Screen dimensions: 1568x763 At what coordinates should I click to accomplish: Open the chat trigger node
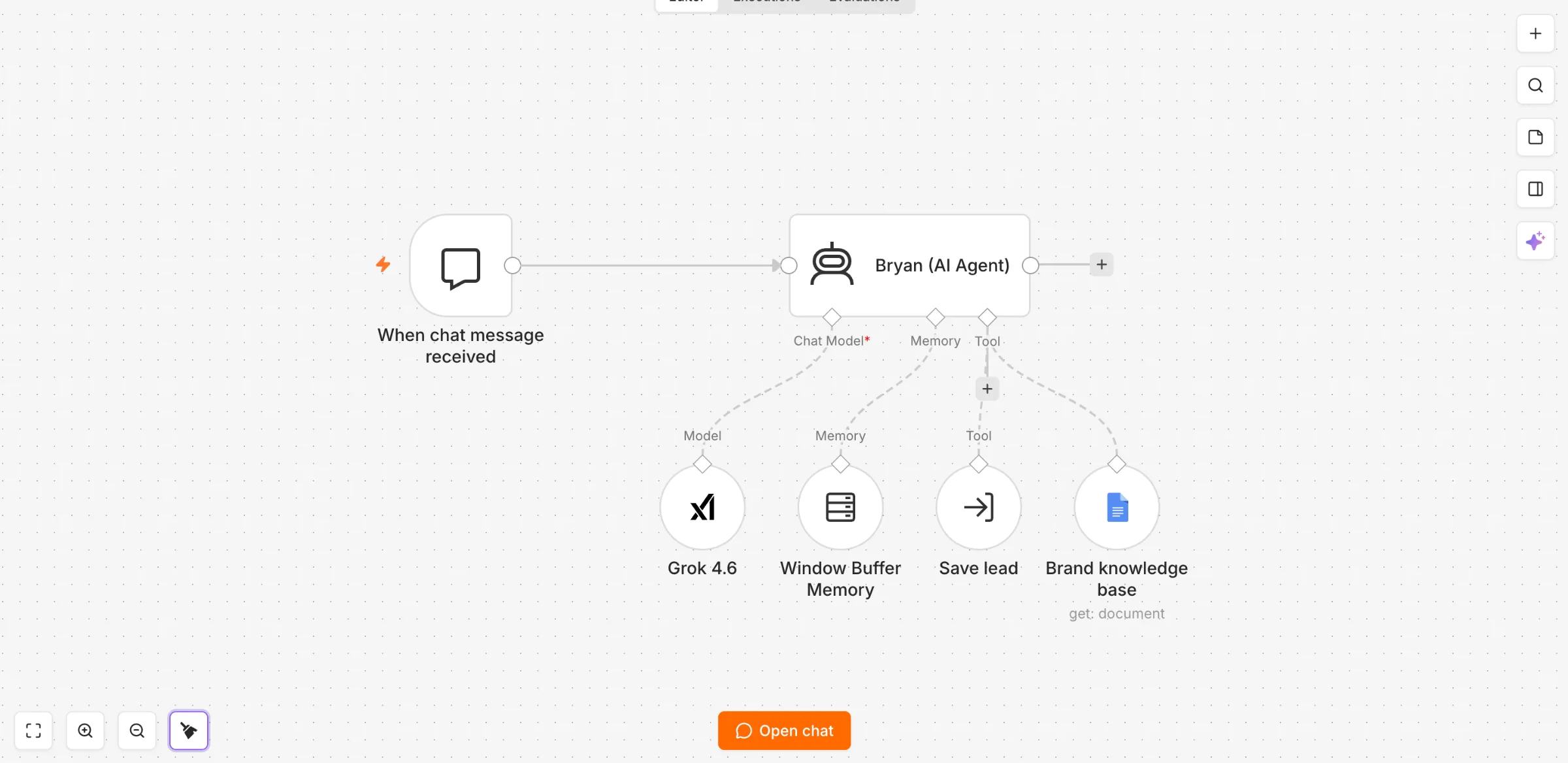coord(461,266)
